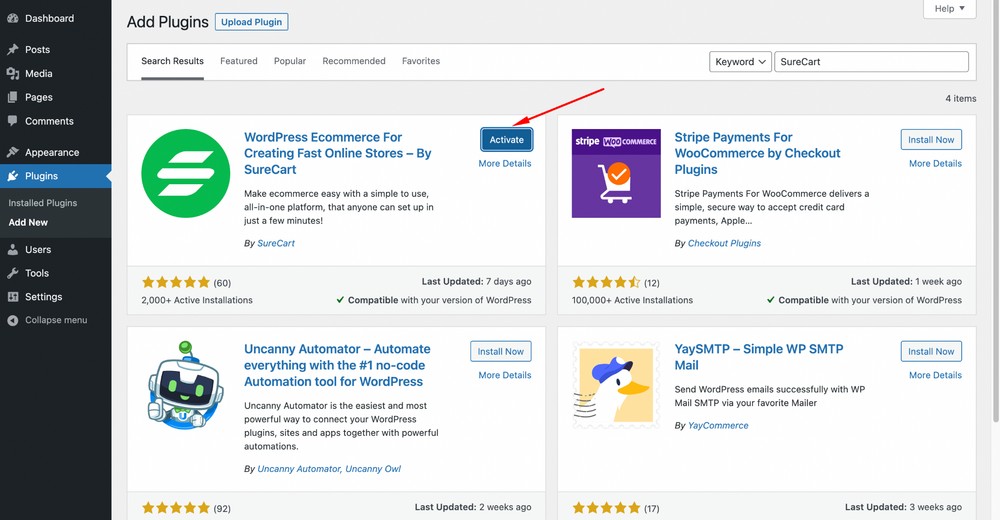The width and height of the screenshot is (1000, 520).
Task: Click the SureCart green logo thumbnail
Action: coord(186,173)
